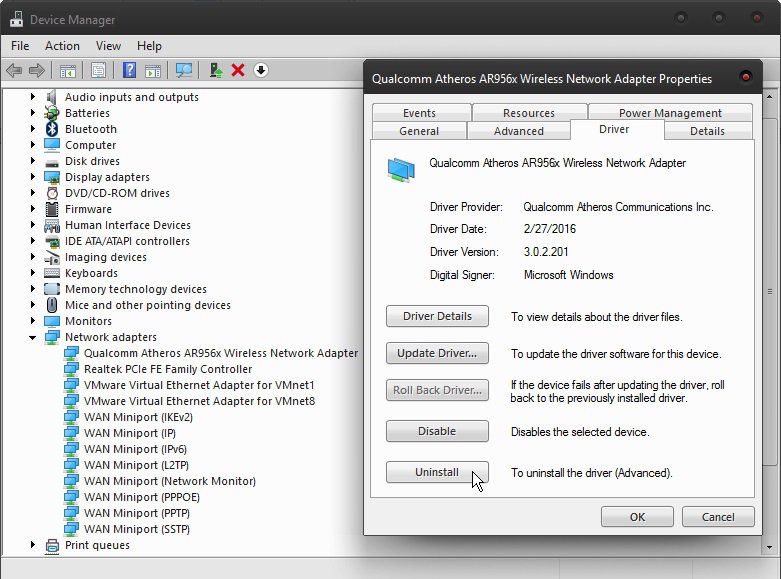
Task: Click the Mice and pointing devices icon
Action: click(x=52, y=305)
